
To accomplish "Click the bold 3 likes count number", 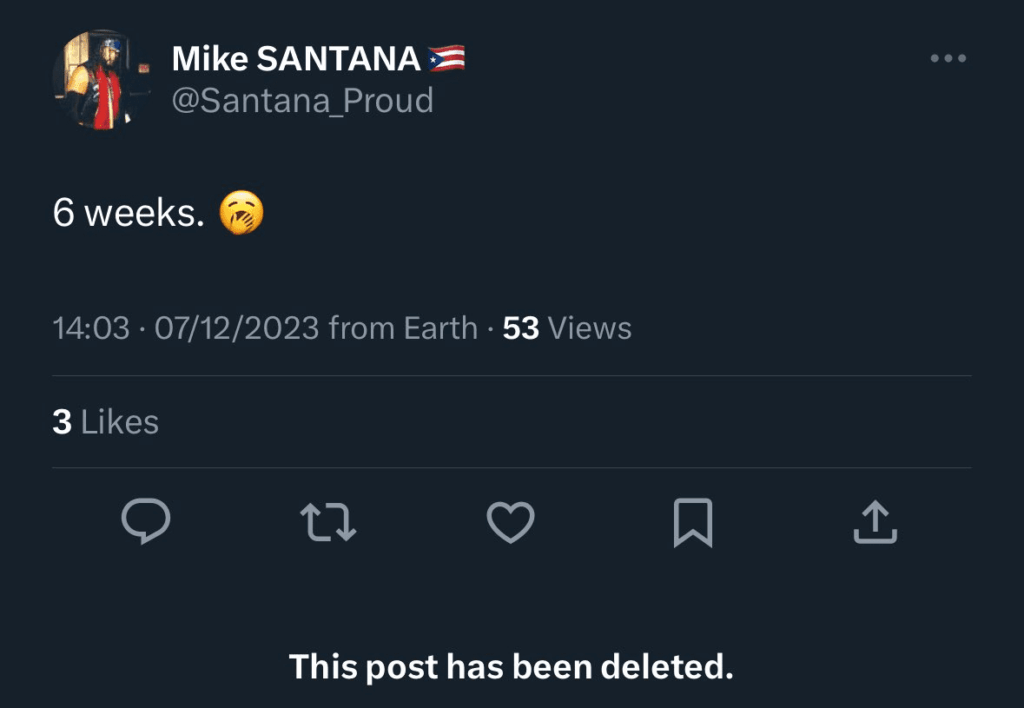I will [62, 422].
